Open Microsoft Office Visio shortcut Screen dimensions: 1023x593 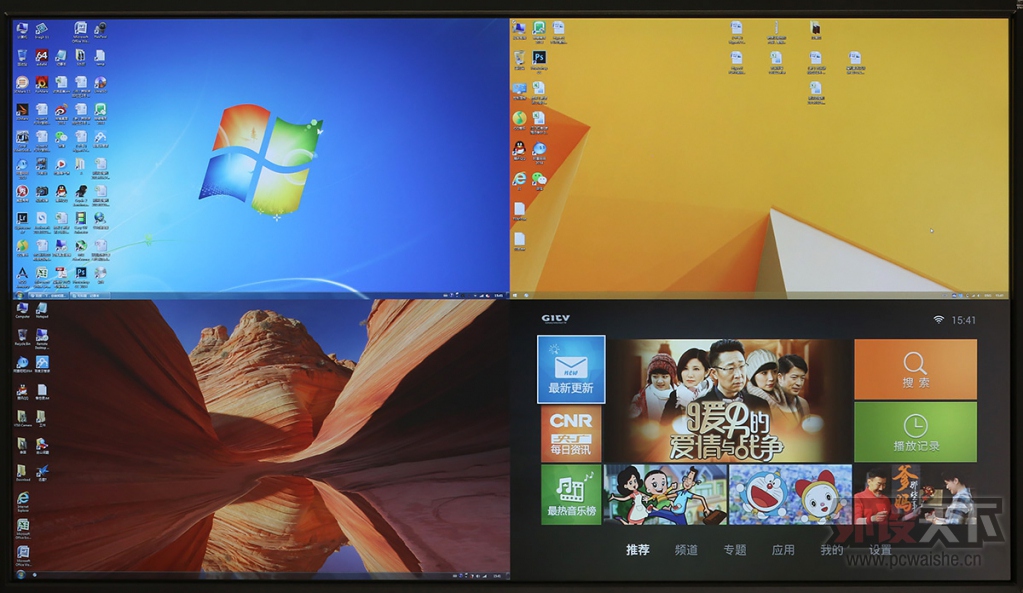click(23, 551)
